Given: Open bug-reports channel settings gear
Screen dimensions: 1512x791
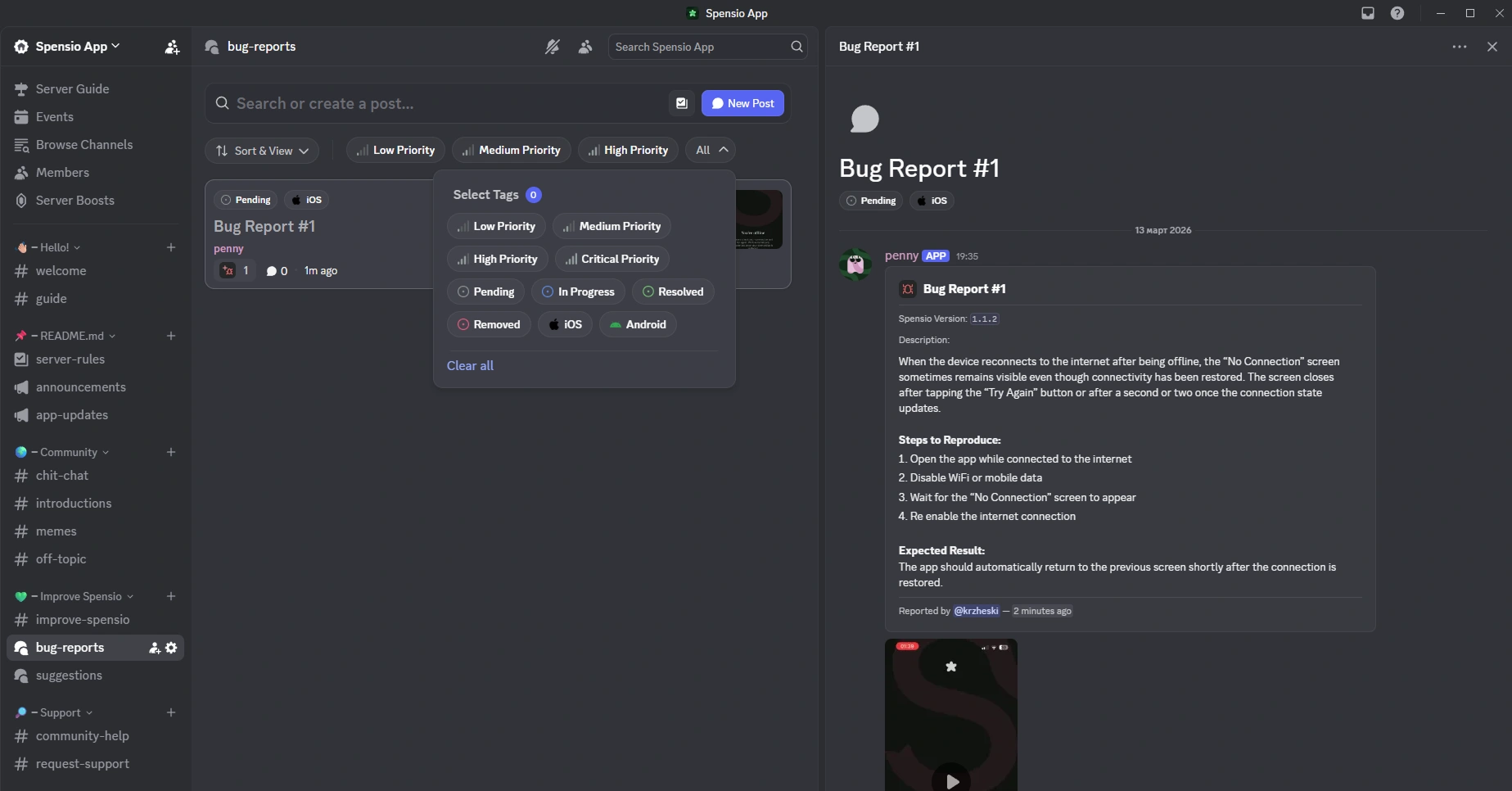Looking at the screenshot, I should tap(171, 648).
